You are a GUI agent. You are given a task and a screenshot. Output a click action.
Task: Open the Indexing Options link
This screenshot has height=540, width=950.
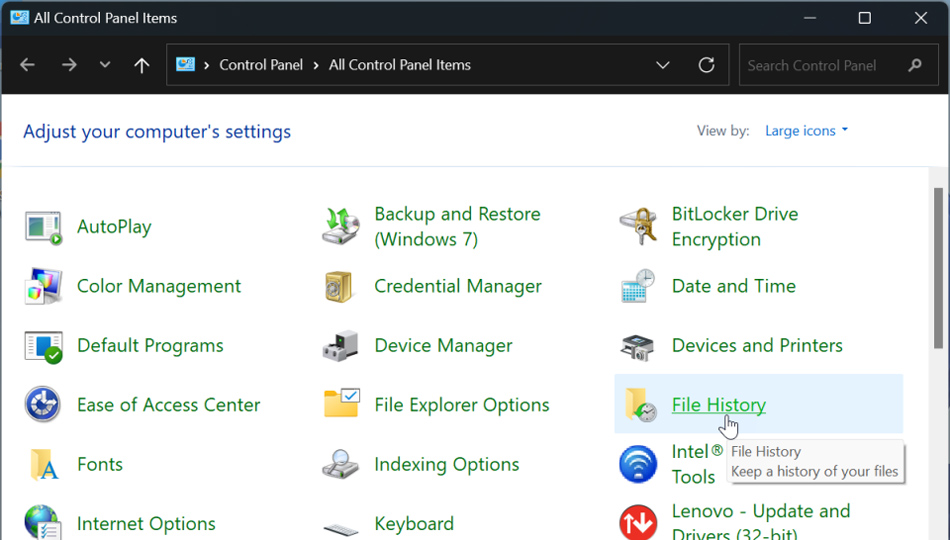[446, 465]
